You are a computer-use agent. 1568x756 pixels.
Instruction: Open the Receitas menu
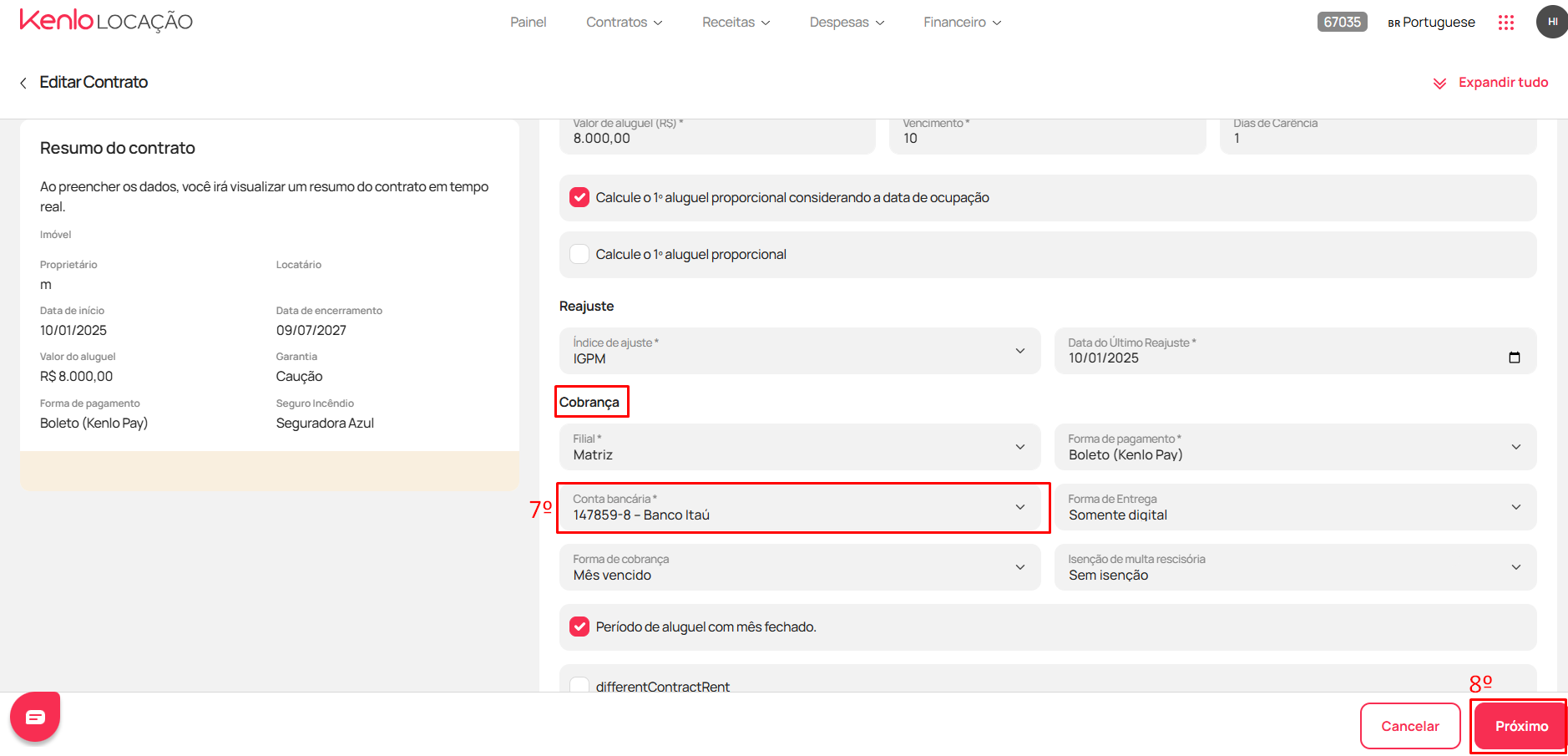click(x=736, y=23)
